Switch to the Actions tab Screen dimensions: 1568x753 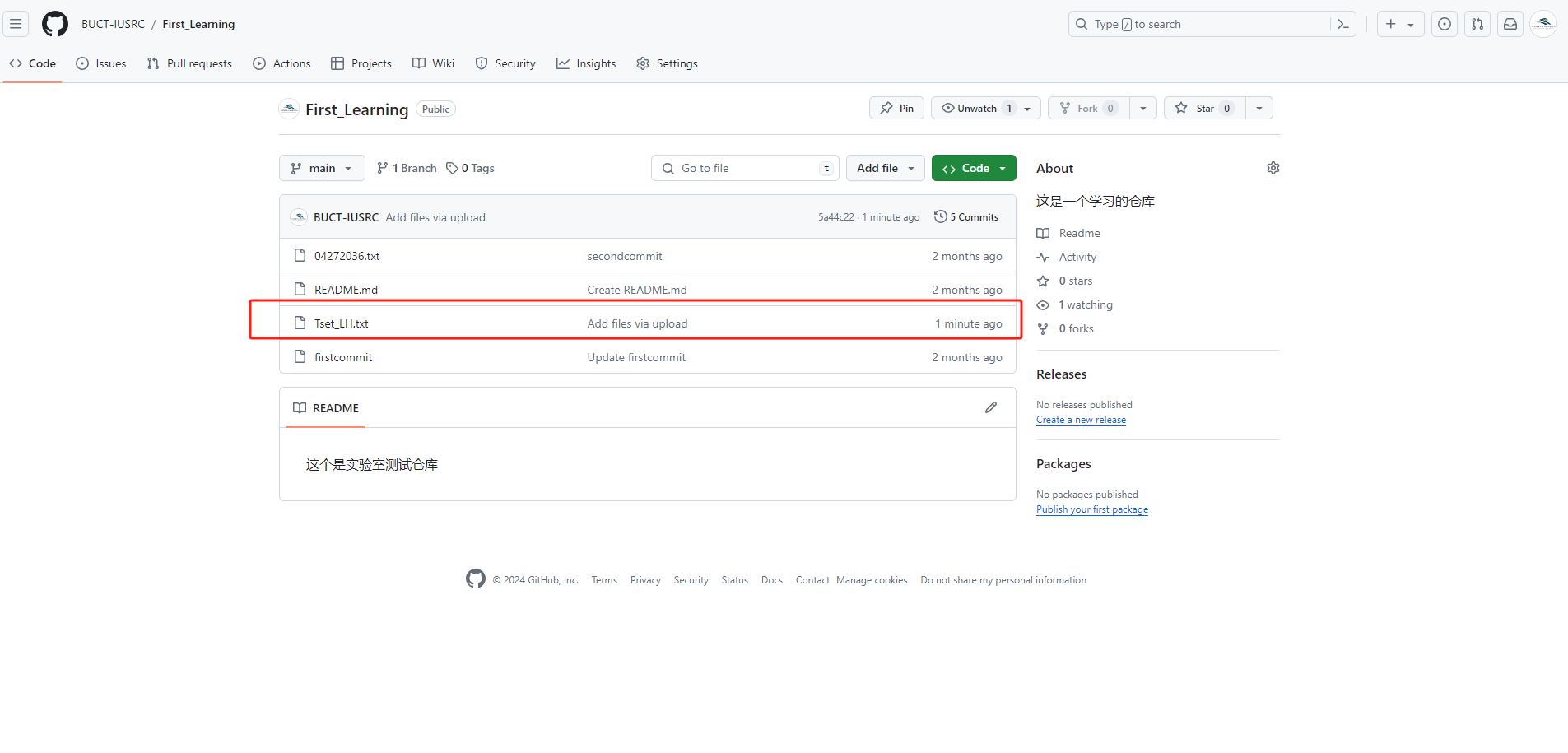[281, 63]
